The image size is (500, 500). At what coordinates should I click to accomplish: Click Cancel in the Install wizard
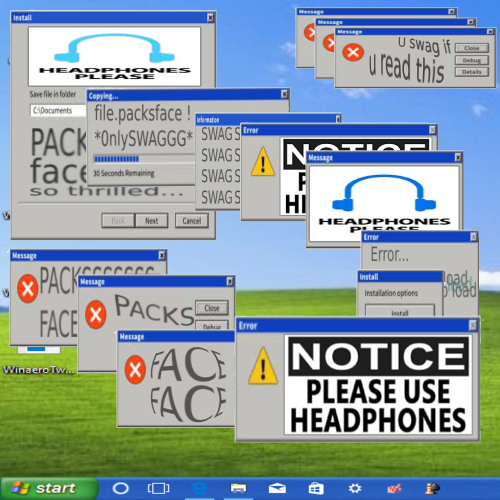192,221
